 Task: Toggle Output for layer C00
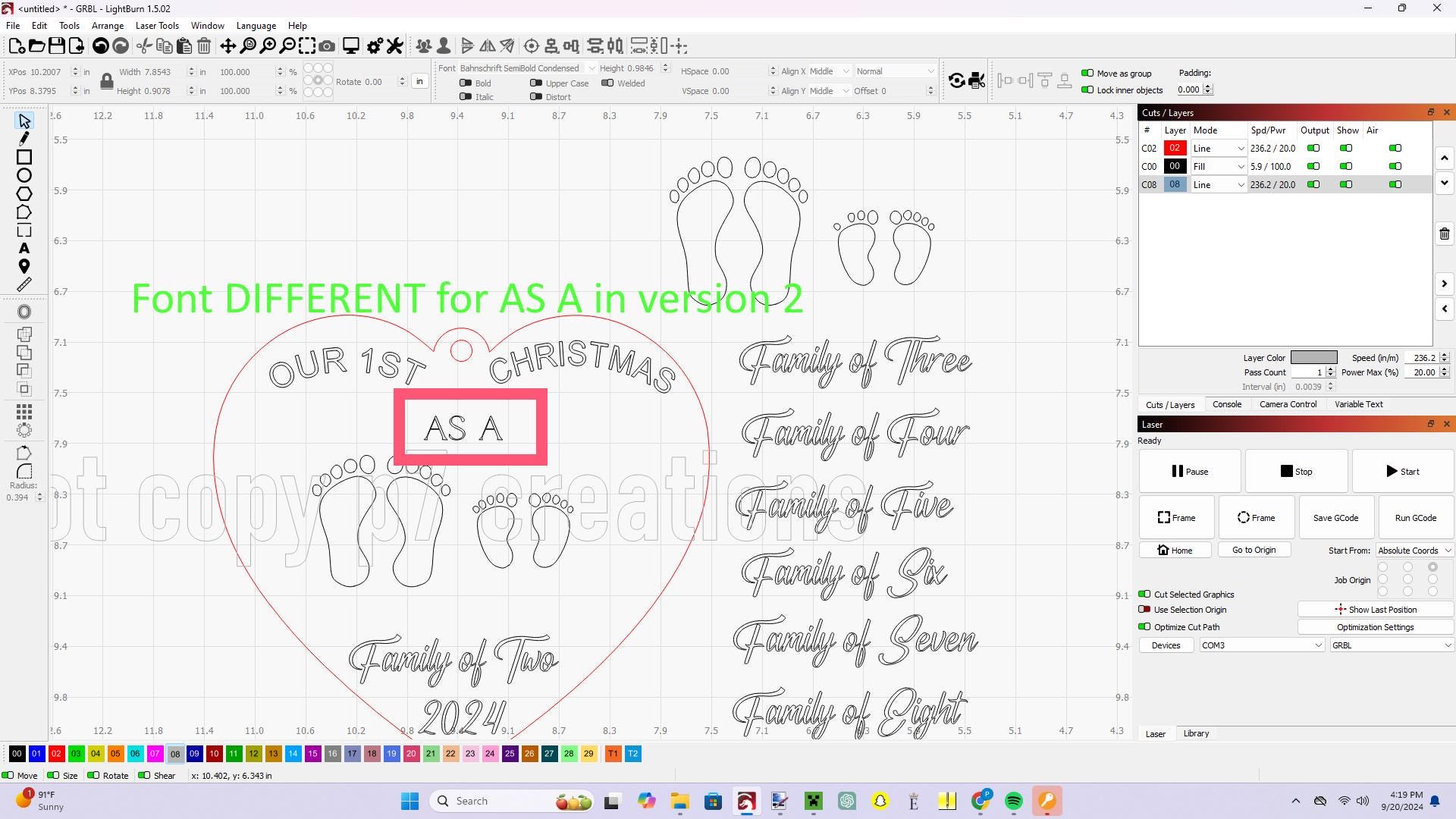[x=1313, y=167]
